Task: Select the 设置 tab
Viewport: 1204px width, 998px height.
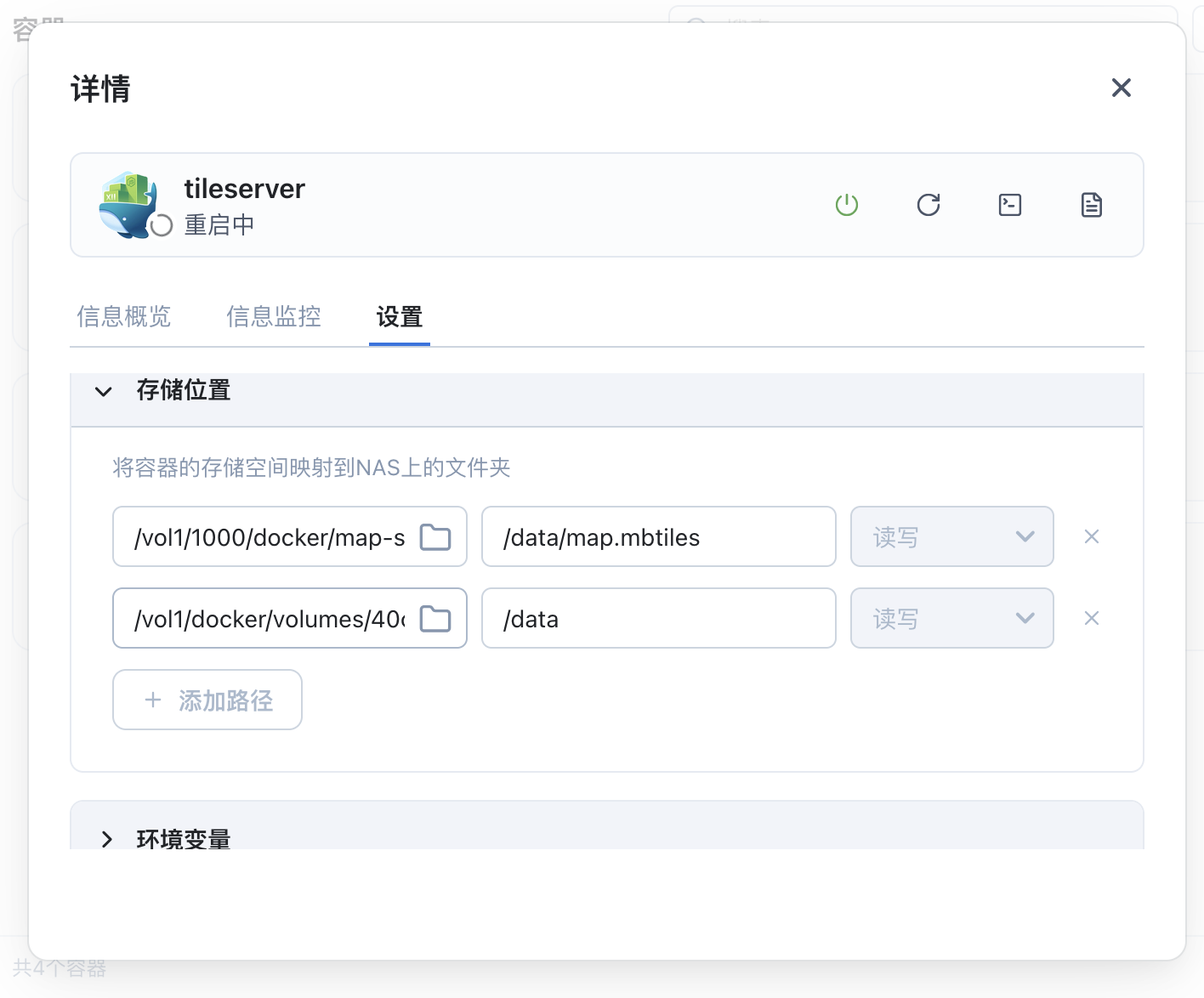Action: coord(399,316)
